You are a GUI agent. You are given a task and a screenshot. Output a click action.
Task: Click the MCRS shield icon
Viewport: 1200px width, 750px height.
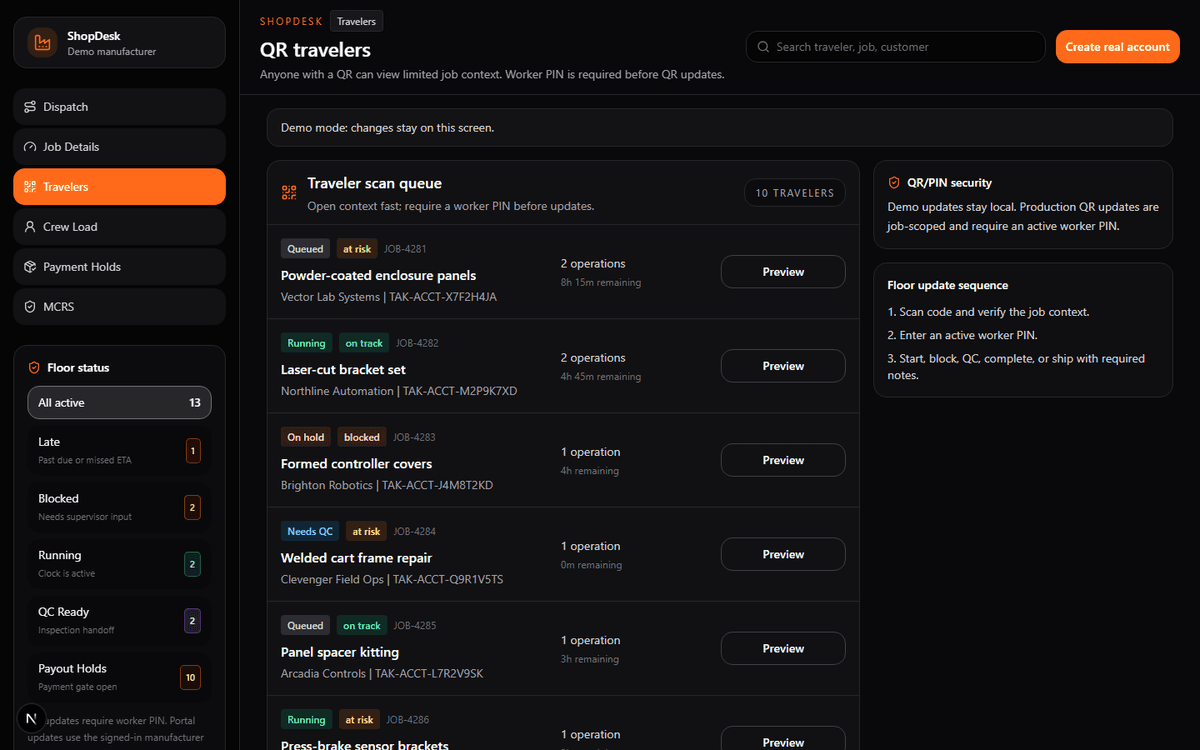pyautogui.click(x=30, y=307)
